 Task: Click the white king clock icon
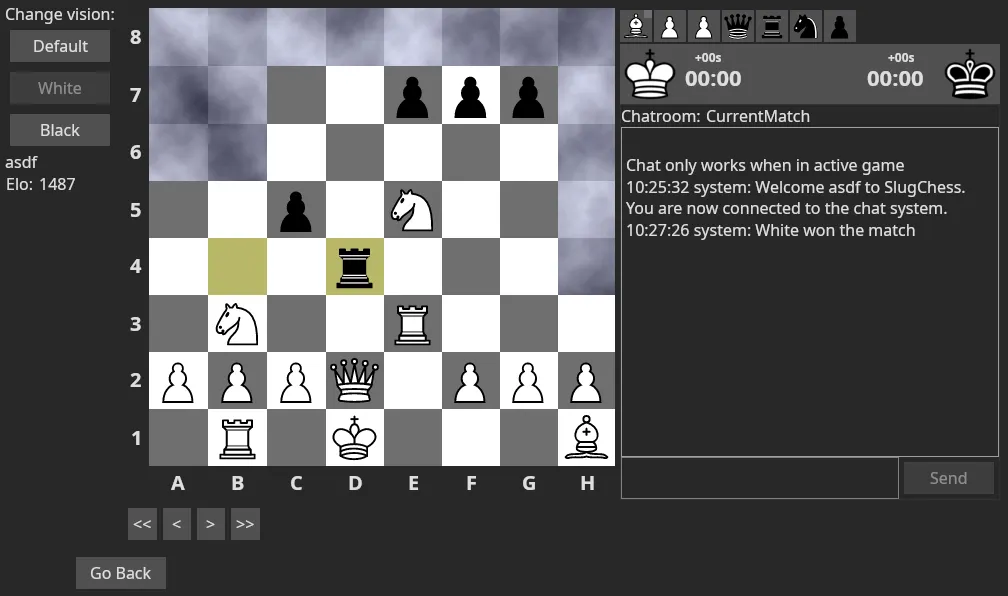(x=650, y=74)
